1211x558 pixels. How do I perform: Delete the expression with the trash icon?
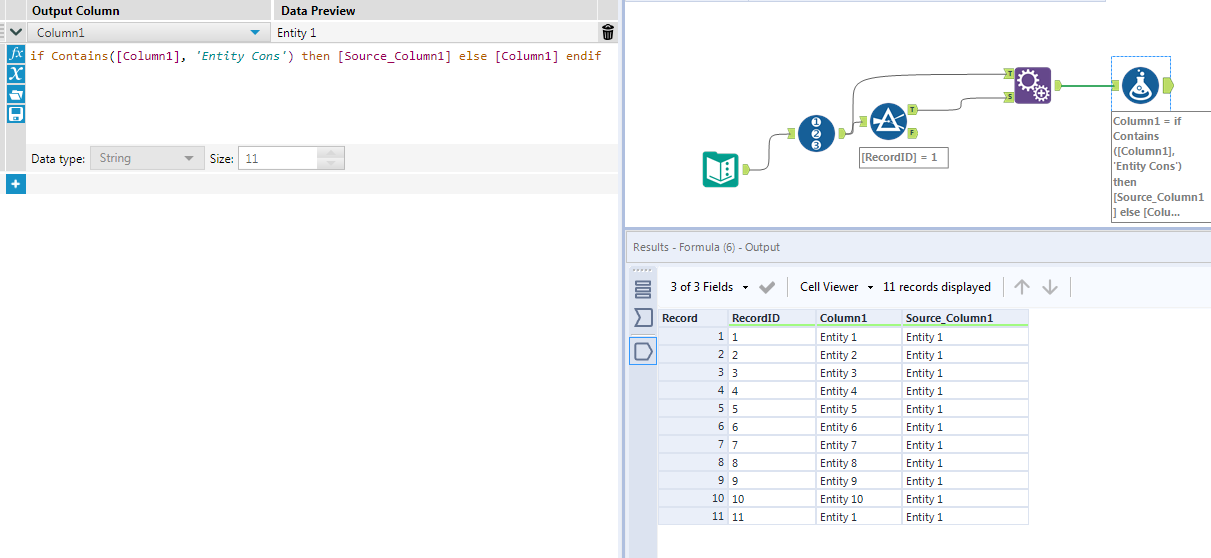[x=608, y=33]
